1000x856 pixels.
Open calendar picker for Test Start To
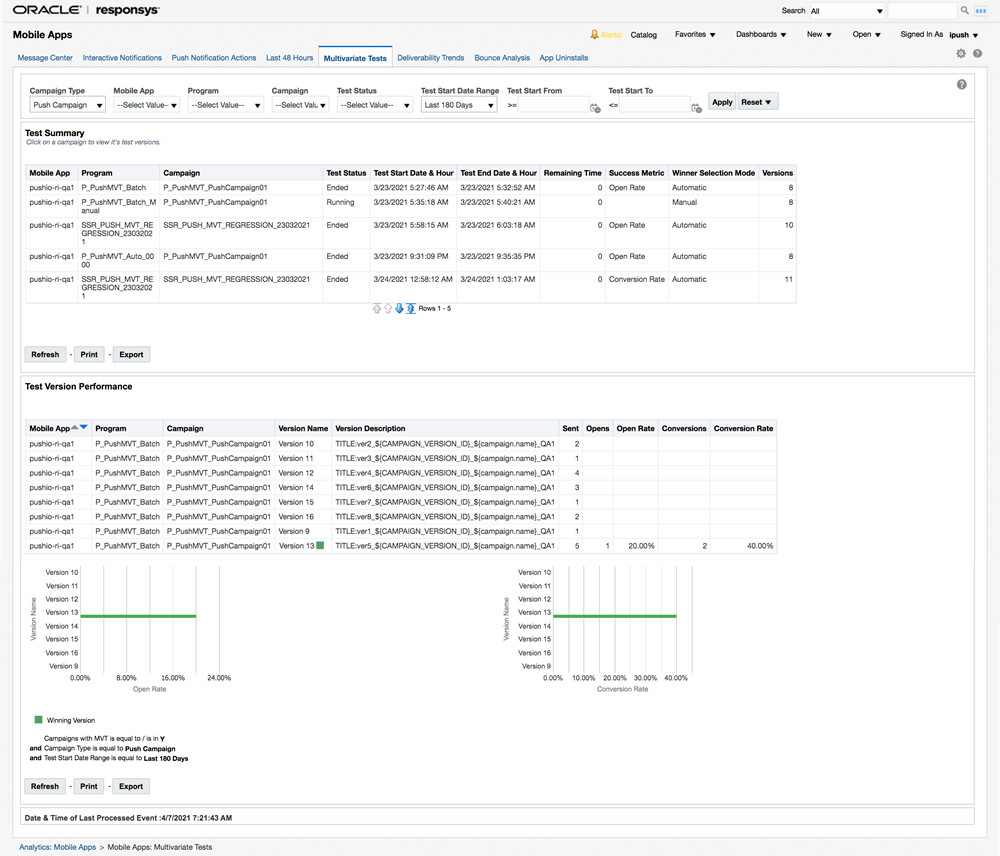point(696,107)
